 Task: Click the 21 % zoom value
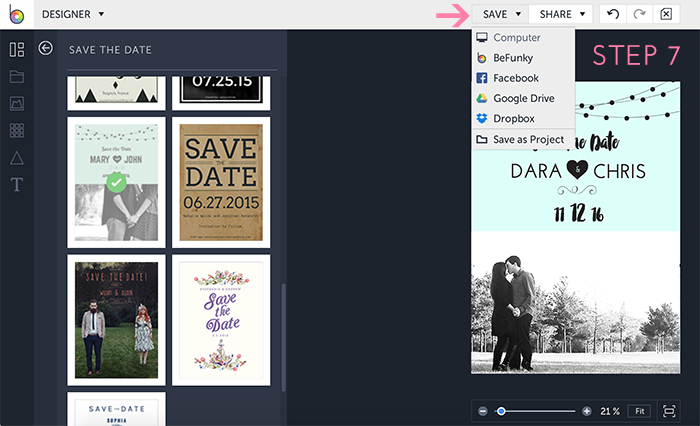coord(610,411)
